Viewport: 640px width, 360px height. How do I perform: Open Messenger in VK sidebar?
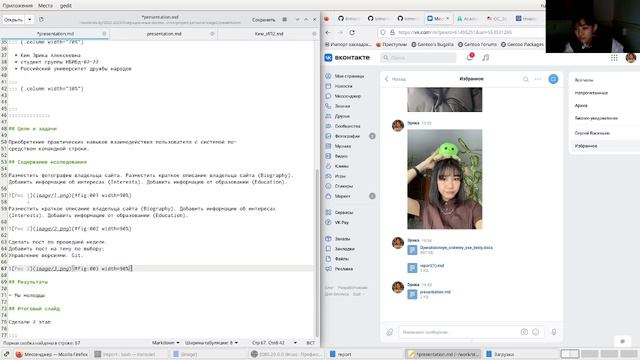[x=343, y=96]
